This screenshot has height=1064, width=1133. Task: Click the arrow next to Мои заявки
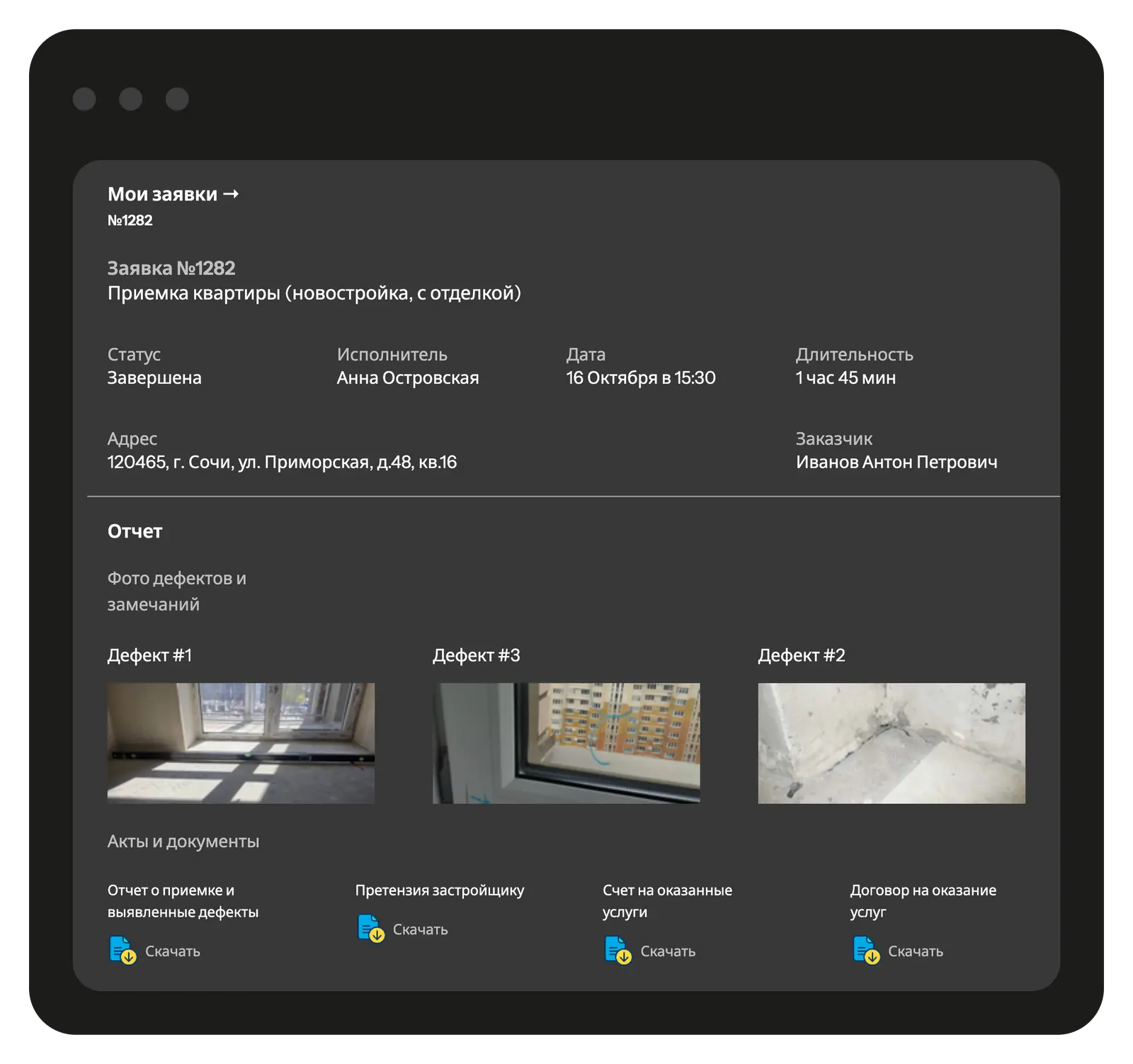pyautogui.click(x=231, y=194)
